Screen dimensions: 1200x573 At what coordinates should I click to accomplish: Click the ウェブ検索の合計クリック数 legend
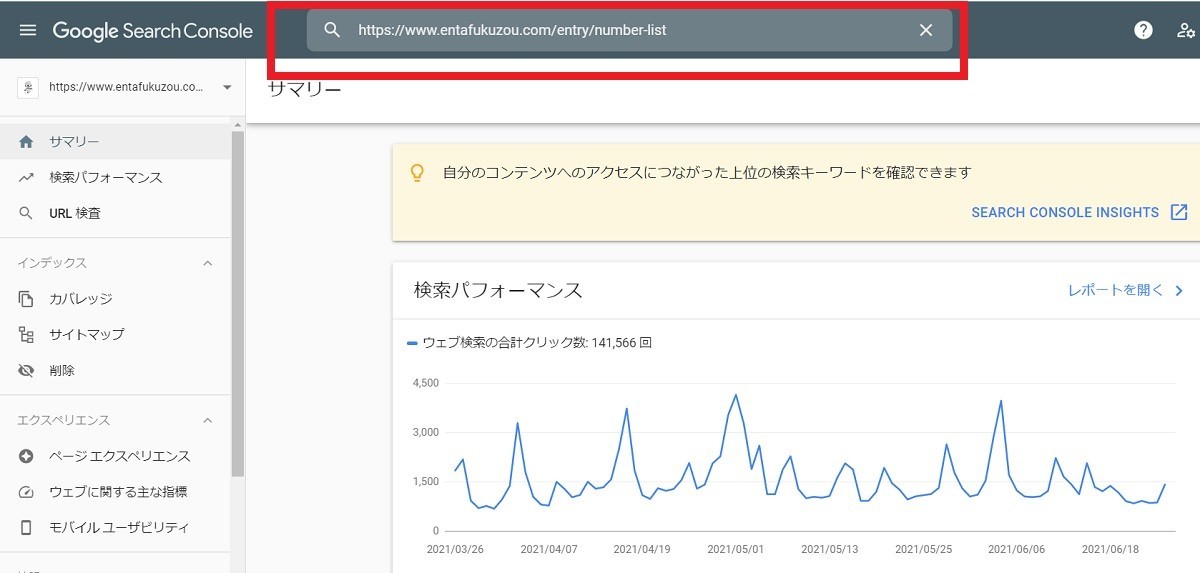coord(530,342)
